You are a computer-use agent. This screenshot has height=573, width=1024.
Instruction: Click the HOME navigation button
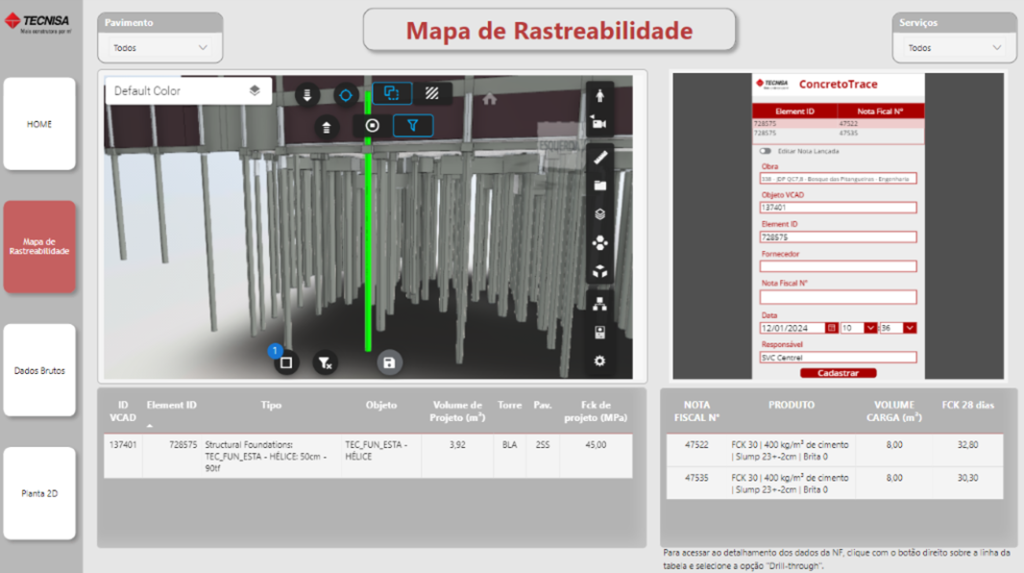pos(40,124)
